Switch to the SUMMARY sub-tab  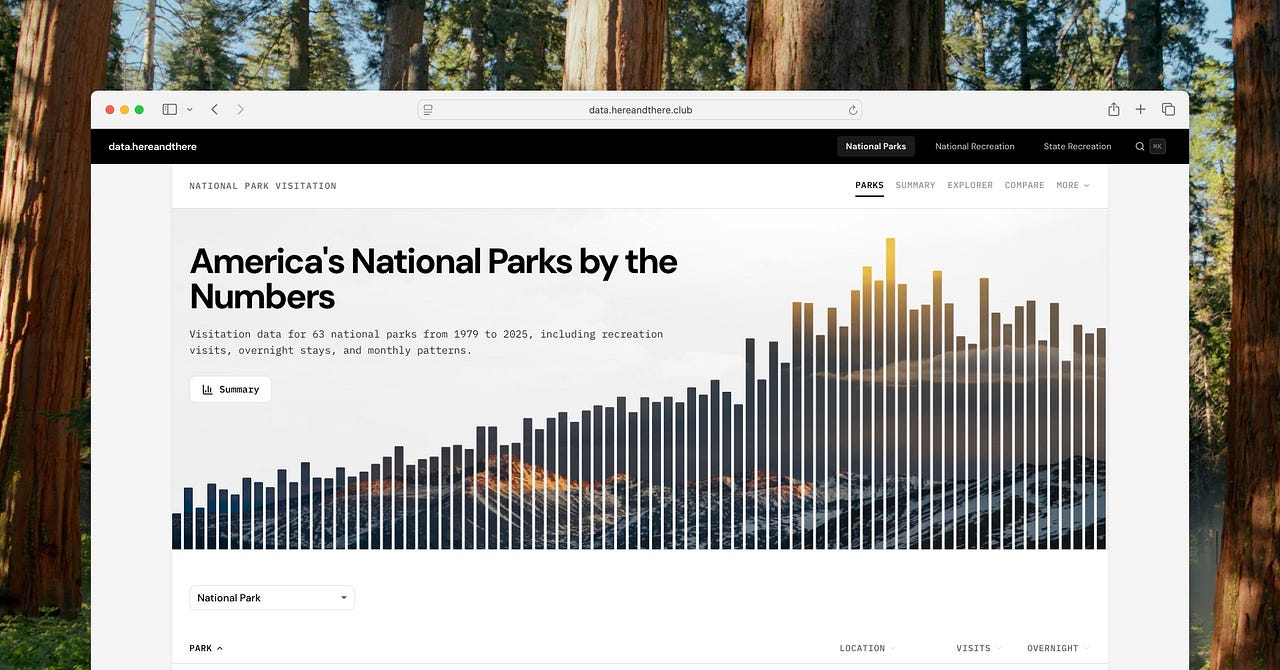pos(915,186)
